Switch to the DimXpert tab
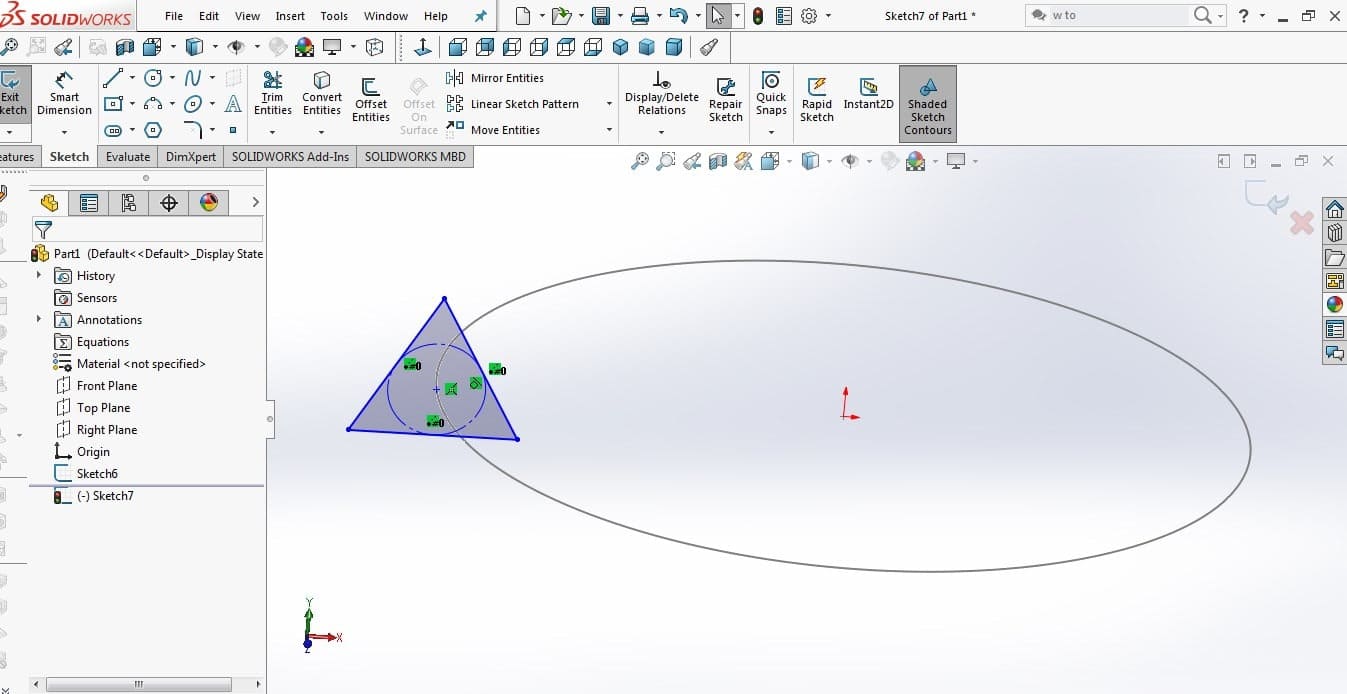Image resolution: width=1347 pixels, height=694 pixels. pyautogui.click(x=191, y=157)
